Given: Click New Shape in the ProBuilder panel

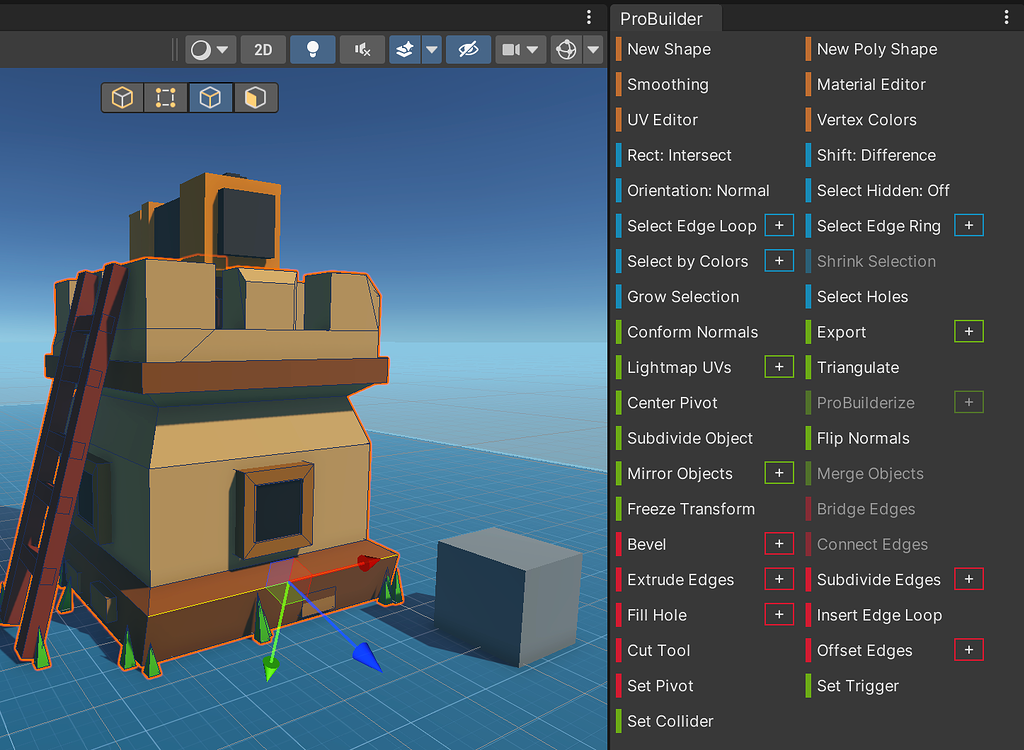Looking at the screenshot, I should [x=668, y=48].
